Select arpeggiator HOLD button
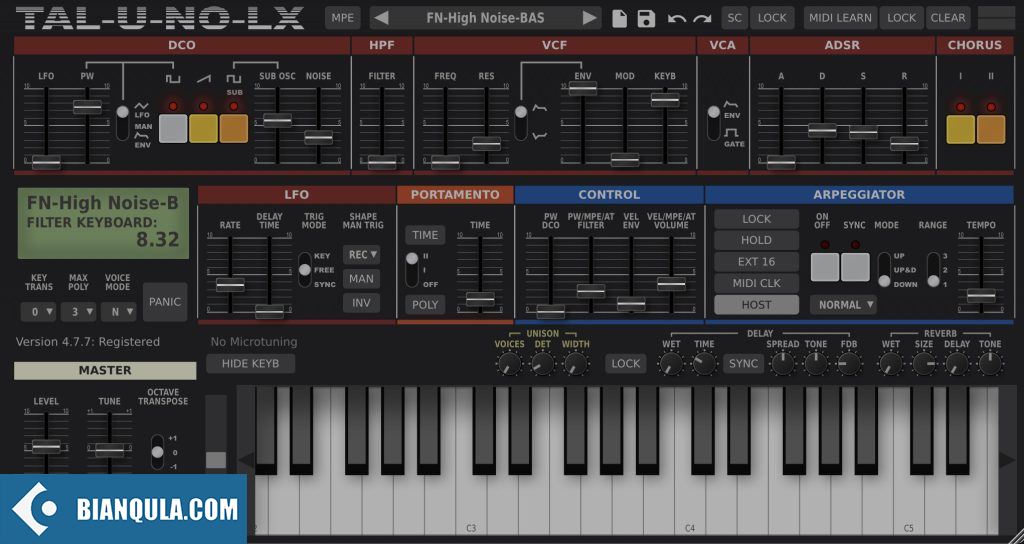 click(756, 240)
